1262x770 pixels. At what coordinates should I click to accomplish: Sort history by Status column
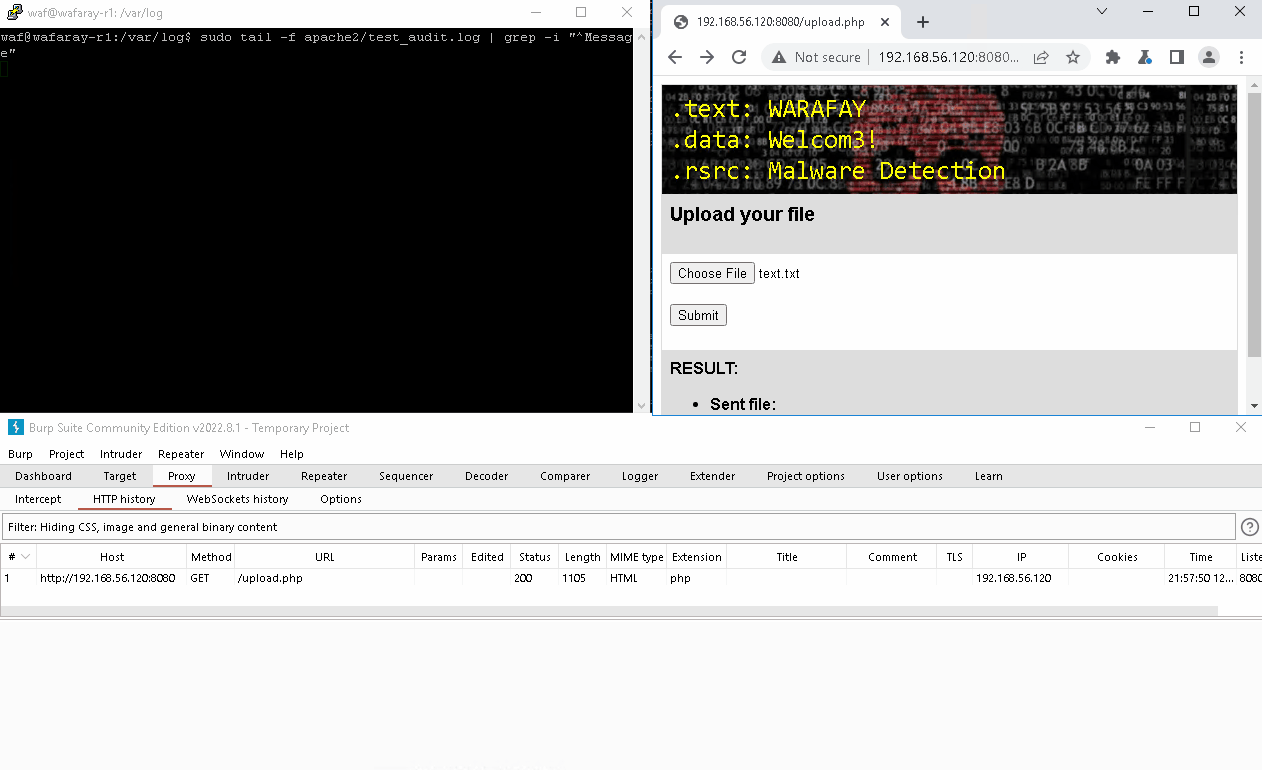(x=535, y=557)
